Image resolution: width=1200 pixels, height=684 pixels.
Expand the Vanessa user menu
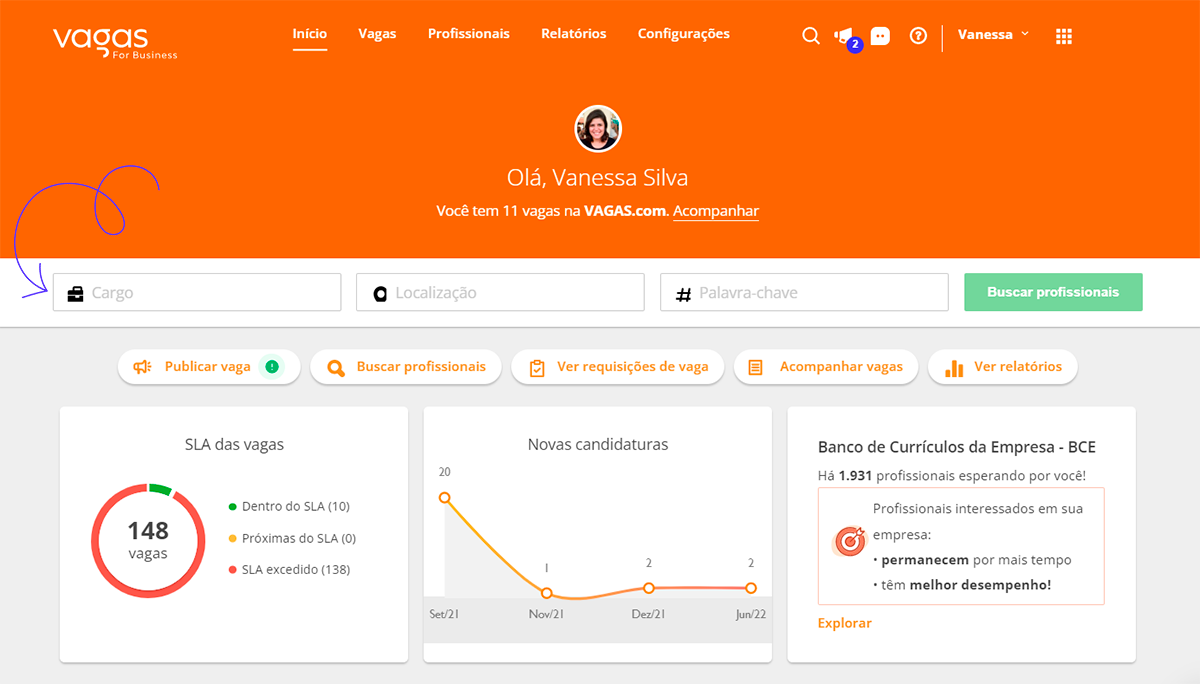click(x=993, y=34)
